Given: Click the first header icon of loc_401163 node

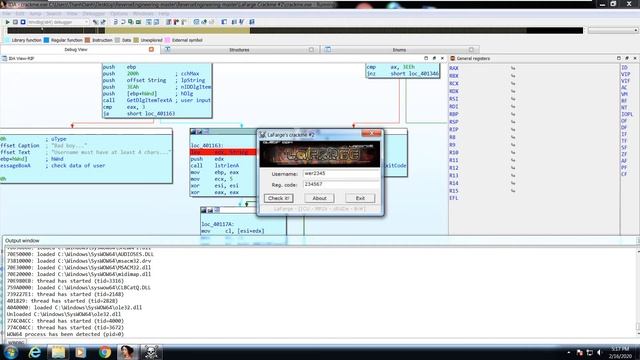Looking at the screenshot, I should (193, 131).
